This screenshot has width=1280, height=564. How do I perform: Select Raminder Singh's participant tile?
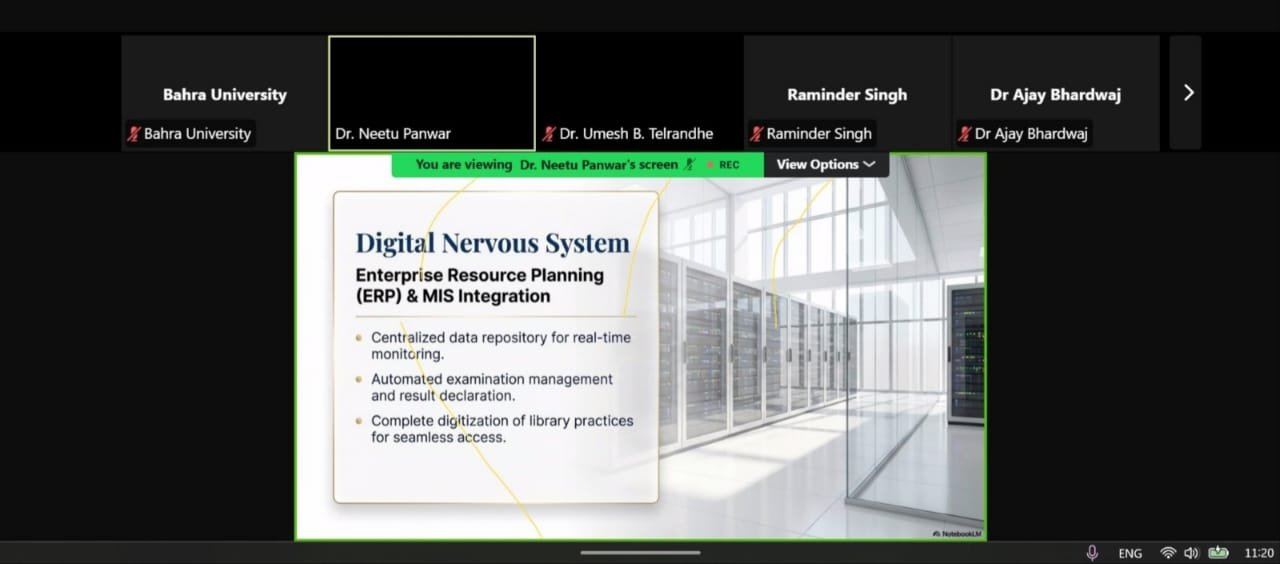click(x=846, y=93)
